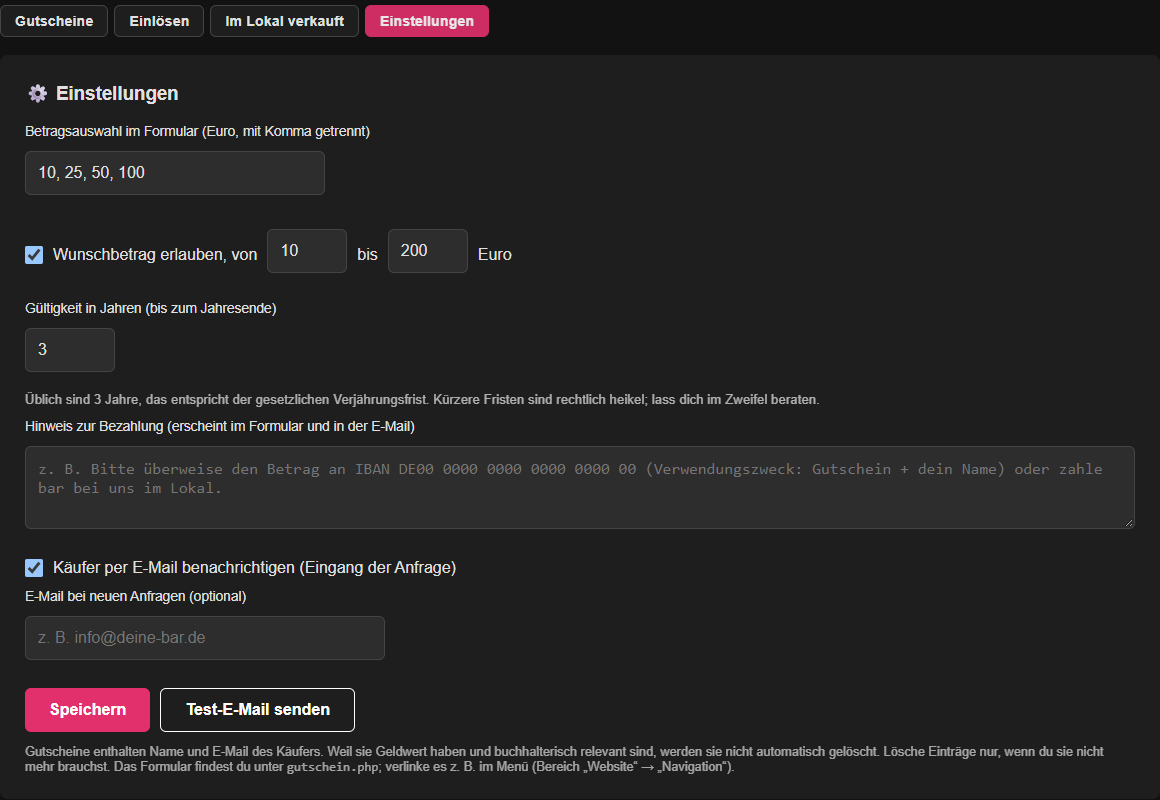The height and width of the screenshot is (800, 1160).
Task: Click the Gültigkeit in Jahren field
Action: point(70,350)
